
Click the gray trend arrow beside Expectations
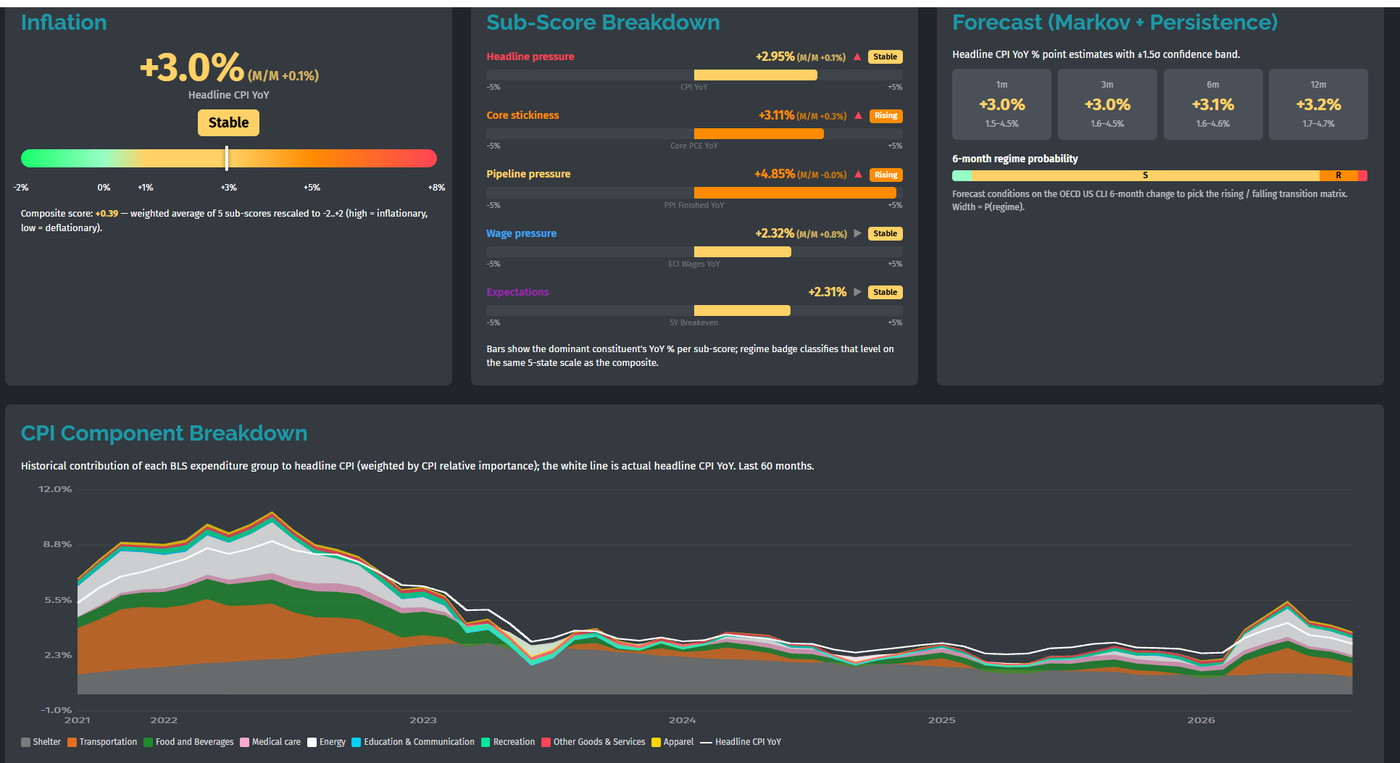857,292
